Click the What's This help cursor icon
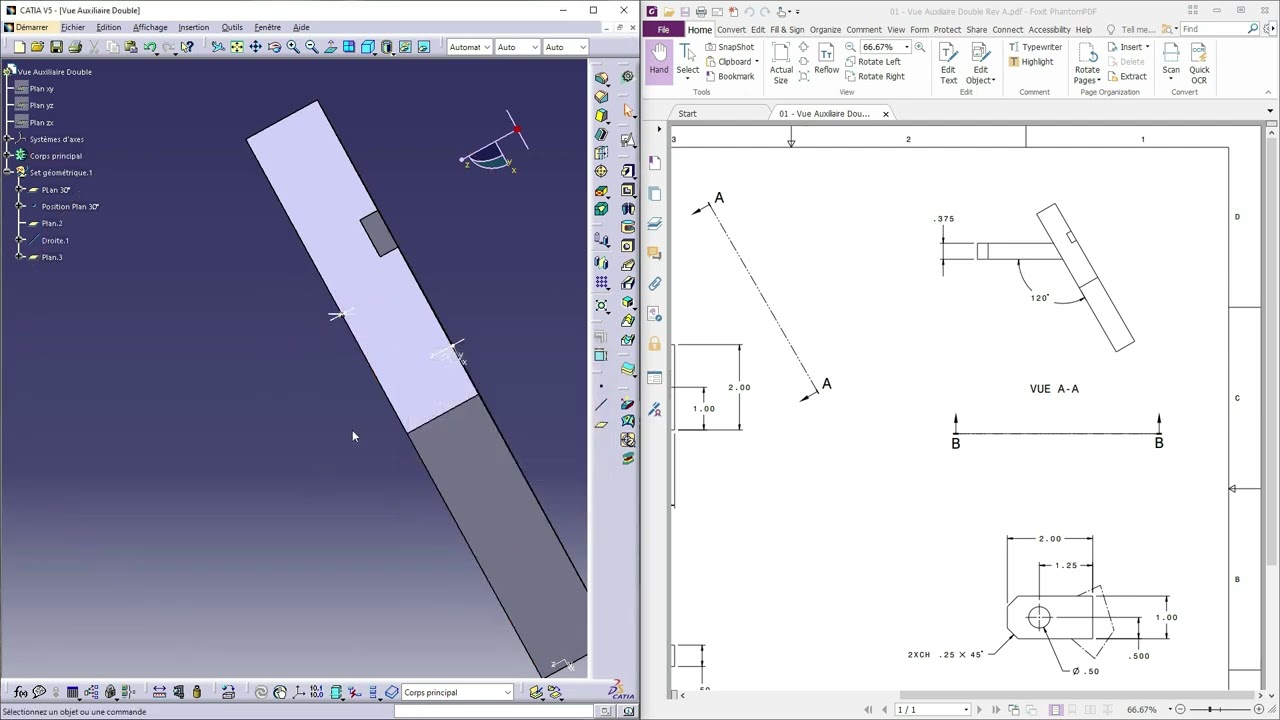This screenshot has height=720, width=1280. tap(187, 47)
